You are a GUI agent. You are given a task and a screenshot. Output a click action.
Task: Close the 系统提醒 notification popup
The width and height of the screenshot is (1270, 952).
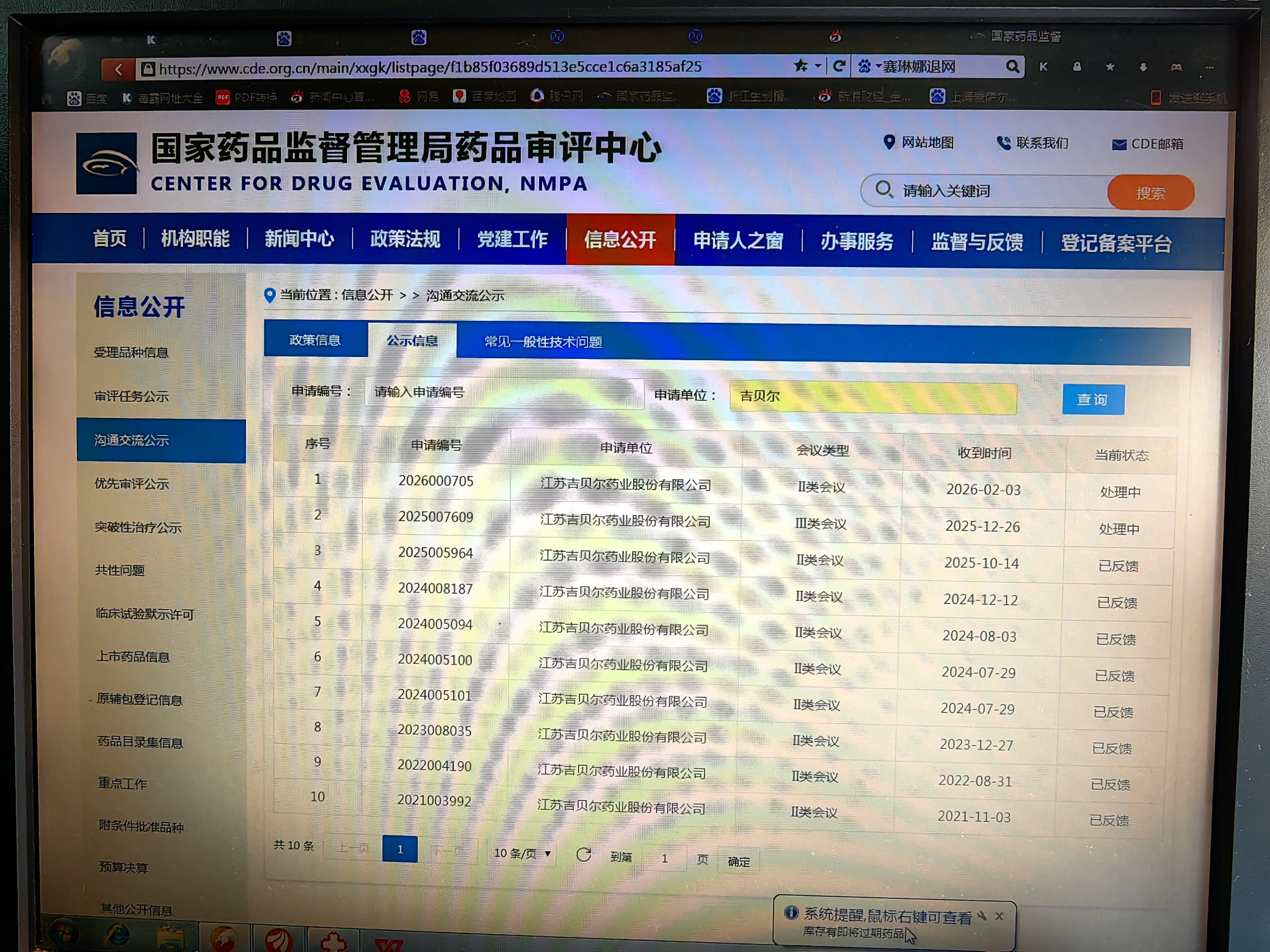tap(999, 916)
